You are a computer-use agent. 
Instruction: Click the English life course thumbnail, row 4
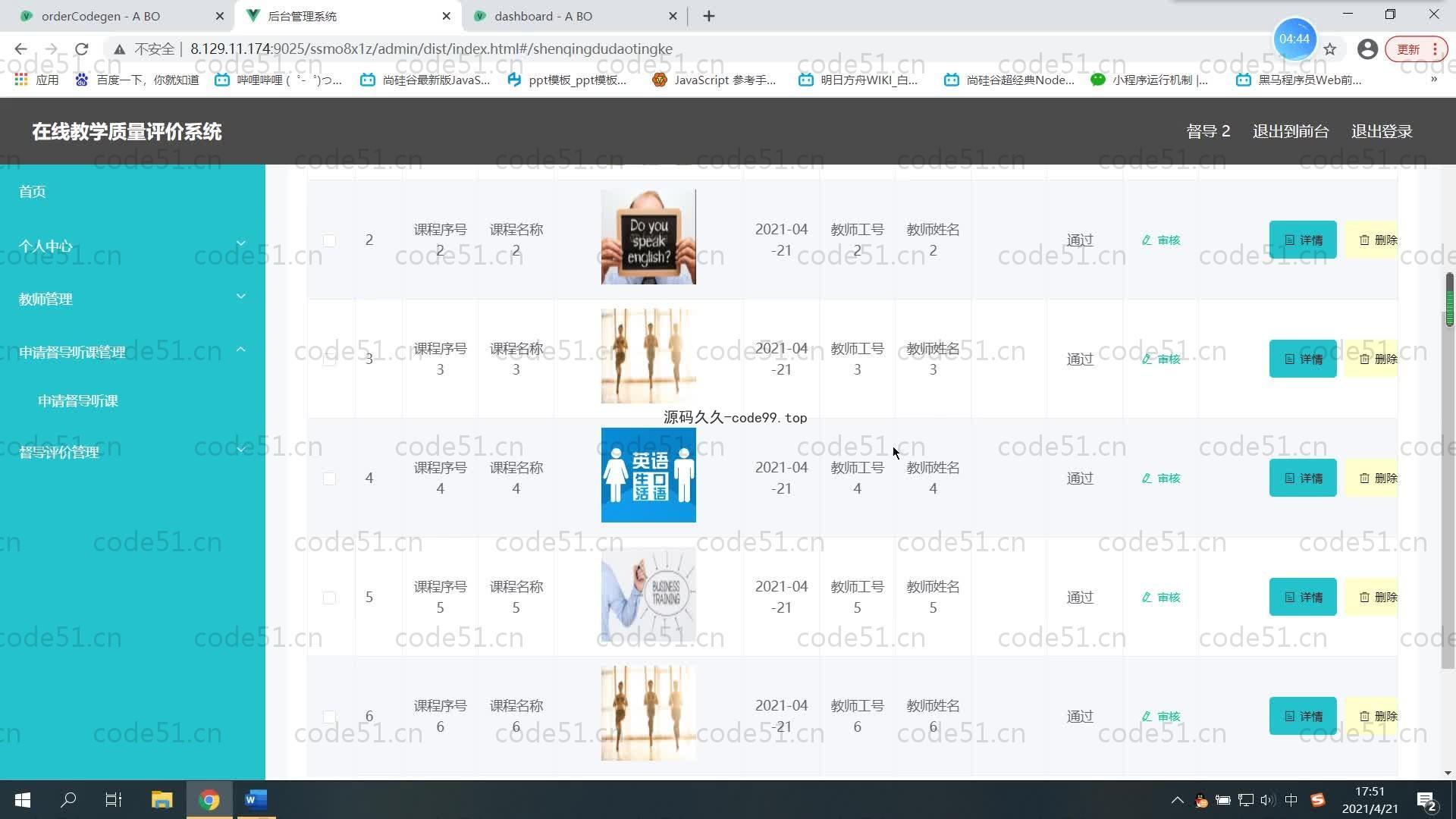[x=648, y=475]
